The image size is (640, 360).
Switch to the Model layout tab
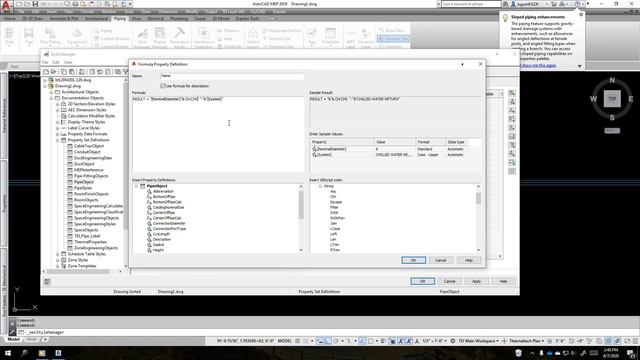tap(13, 339)
